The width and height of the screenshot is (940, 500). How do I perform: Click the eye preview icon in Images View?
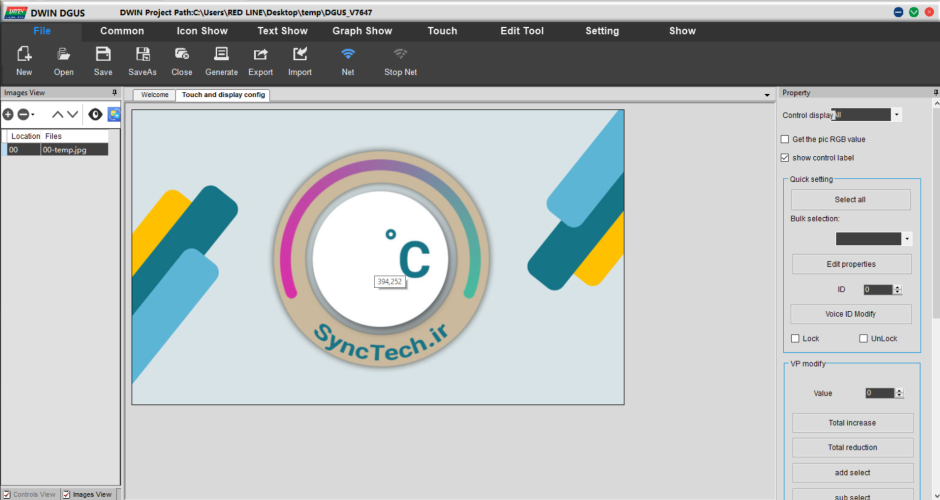coord(95,115)
